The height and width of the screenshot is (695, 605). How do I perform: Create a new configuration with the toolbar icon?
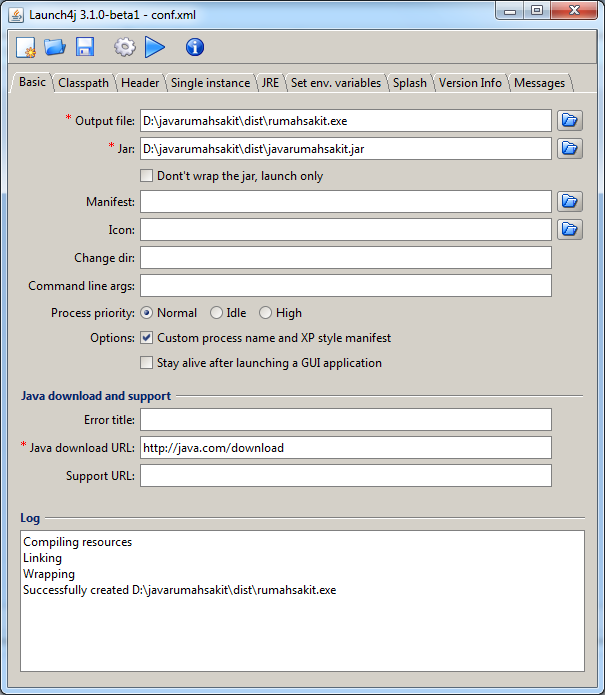(x=26, y=47)
